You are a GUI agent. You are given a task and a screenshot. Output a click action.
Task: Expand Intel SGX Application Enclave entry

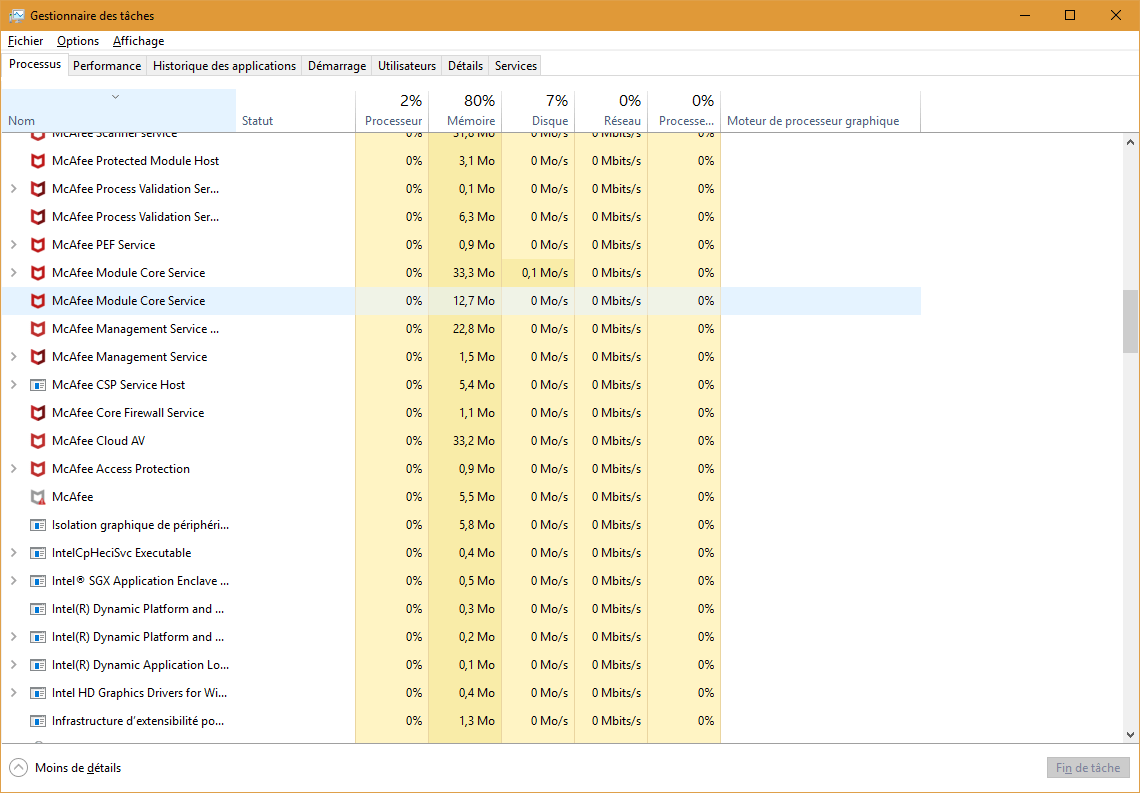[13, 581]
